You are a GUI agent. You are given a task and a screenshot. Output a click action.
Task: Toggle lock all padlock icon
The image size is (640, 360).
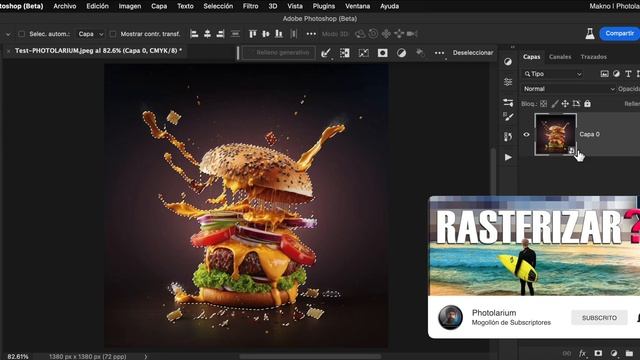tap(587, 104)
